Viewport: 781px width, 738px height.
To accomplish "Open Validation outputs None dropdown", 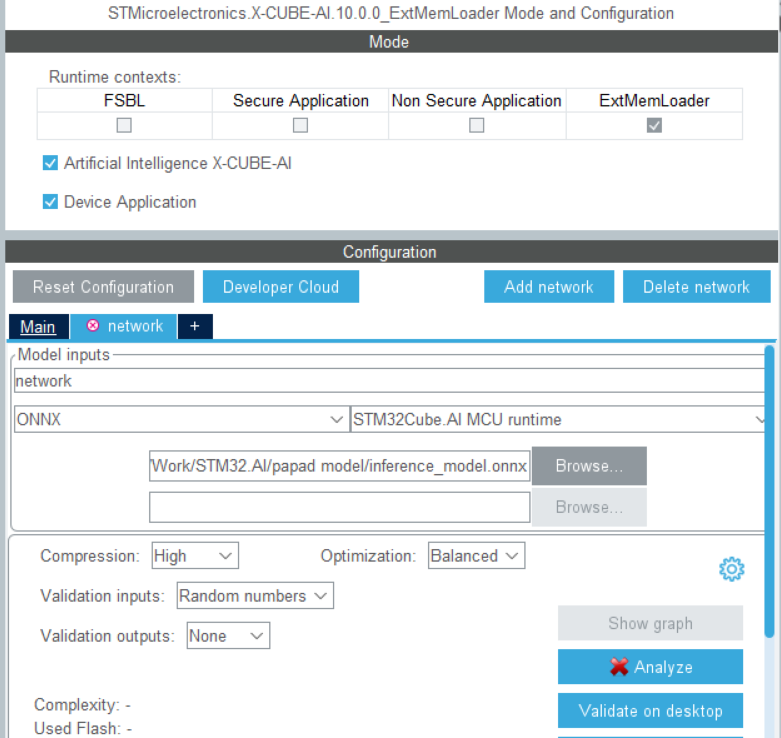I will 228,635.
